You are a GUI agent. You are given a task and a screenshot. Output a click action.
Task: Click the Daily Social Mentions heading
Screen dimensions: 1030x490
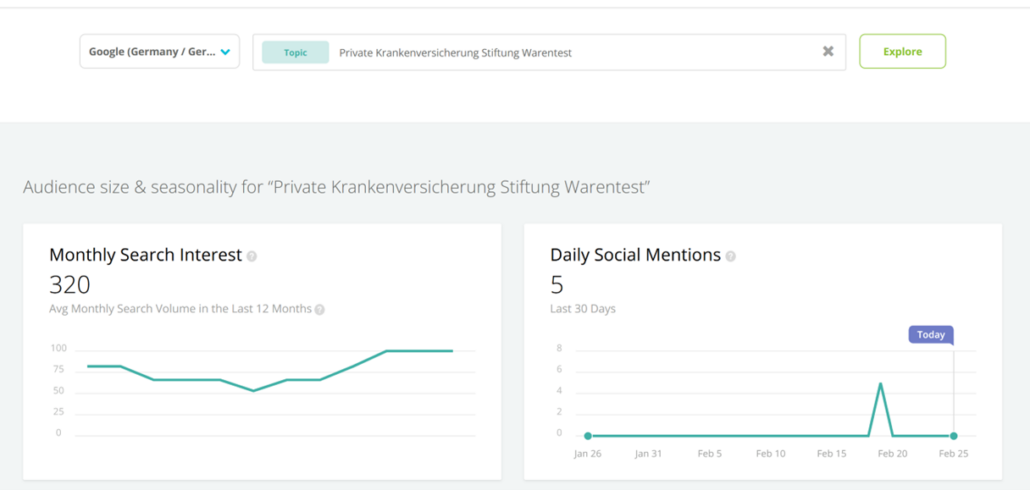tap(636, 255)
